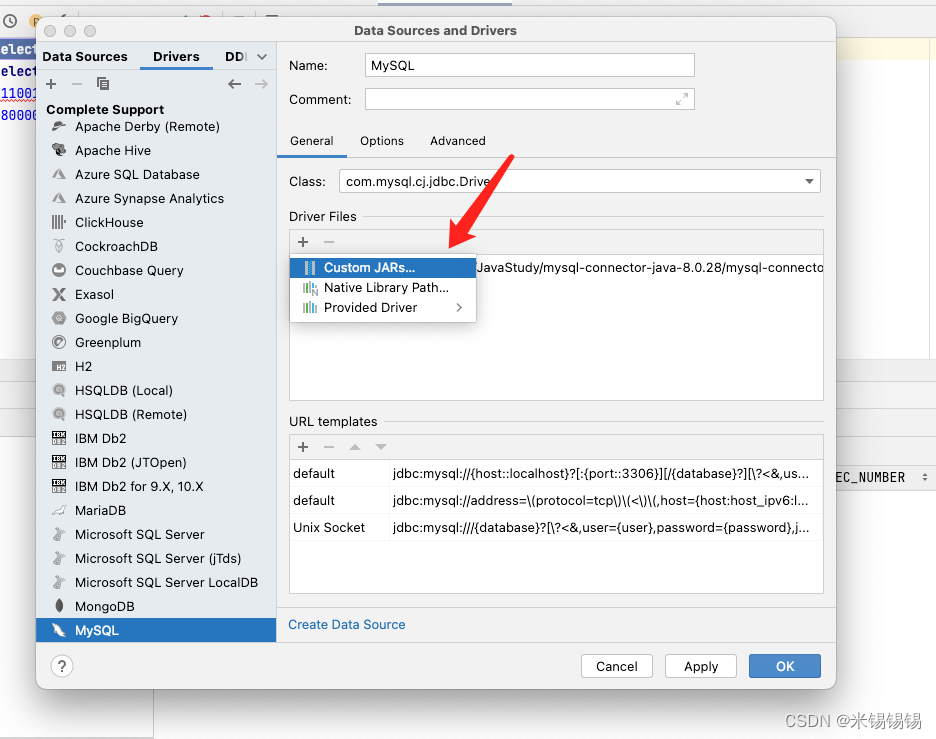Select Azure SQL Database driver
The height and width of the screenshot is (739, 936).
point(156,174)
